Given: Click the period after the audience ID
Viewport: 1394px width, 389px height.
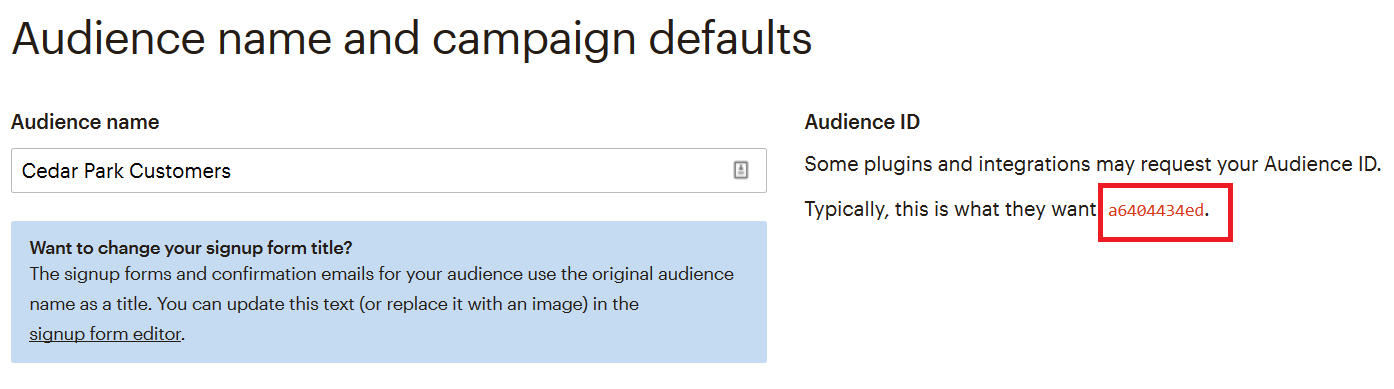Looking at the screenshot, I should (x=1208, y=214).
